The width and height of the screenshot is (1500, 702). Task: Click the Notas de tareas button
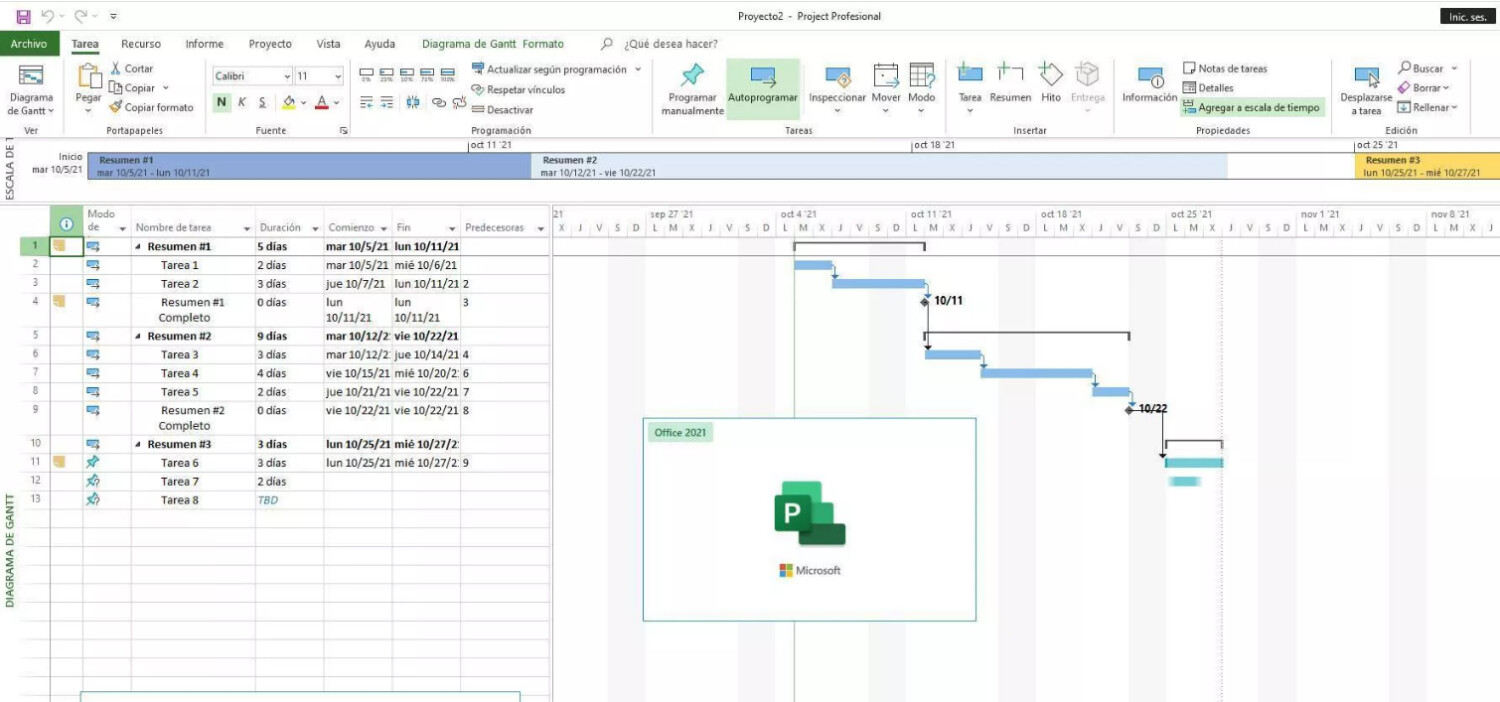click(x=1225, y=69)
